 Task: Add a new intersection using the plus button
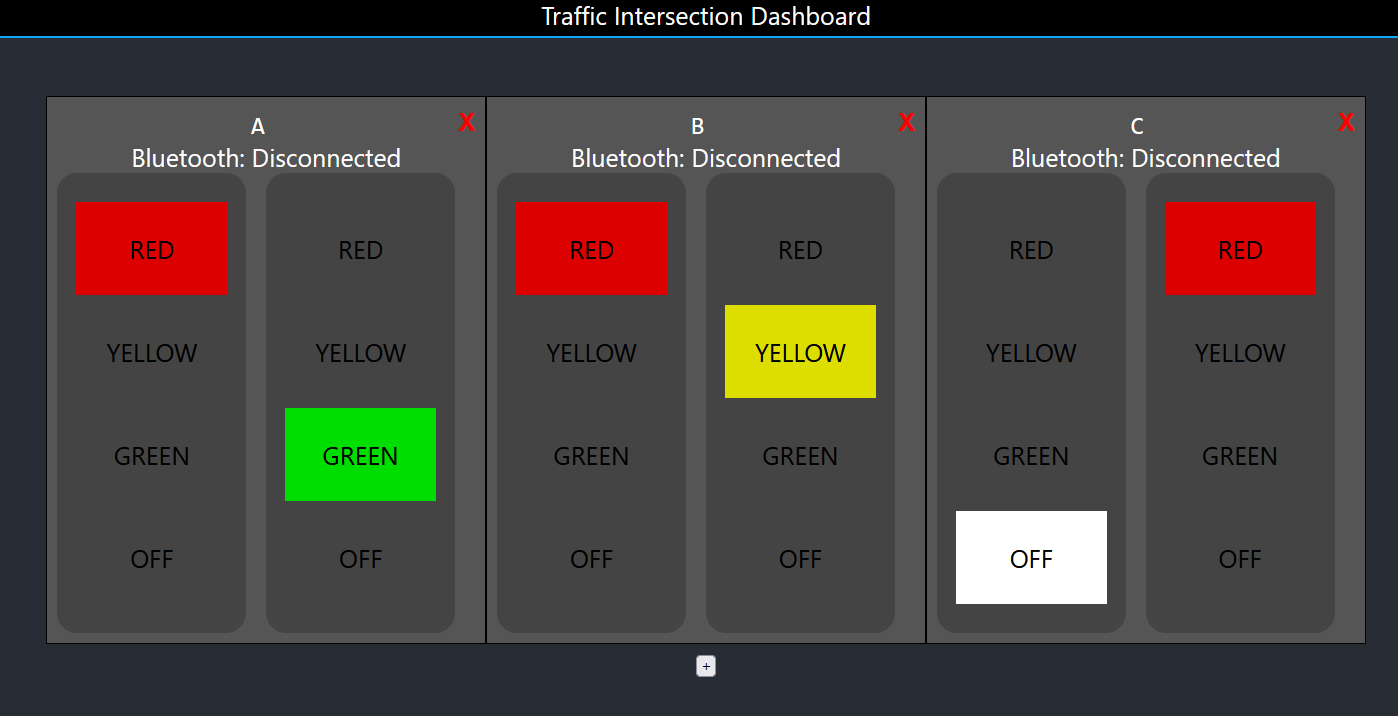705,665
